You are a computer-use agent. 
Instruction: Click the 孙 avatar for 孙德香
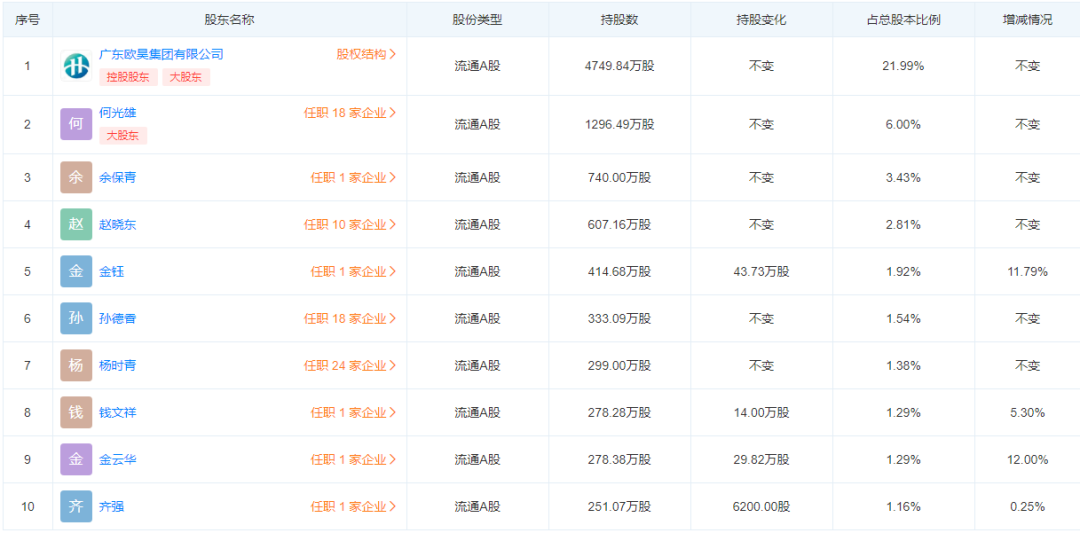76,319
